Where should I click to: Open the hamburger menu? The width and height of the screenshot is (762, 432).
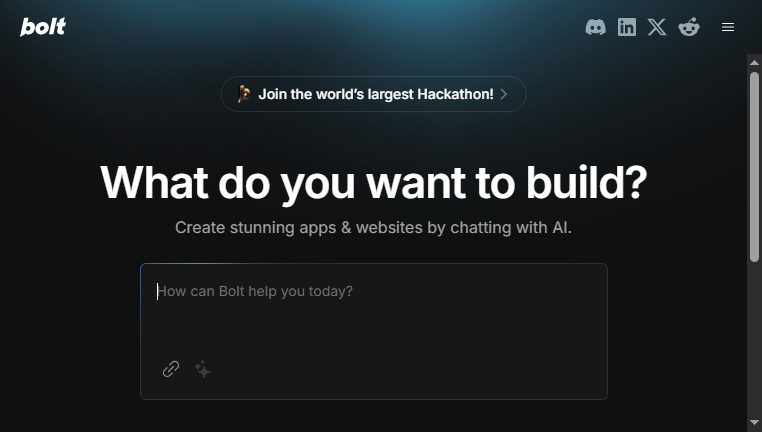click(727, 27)
